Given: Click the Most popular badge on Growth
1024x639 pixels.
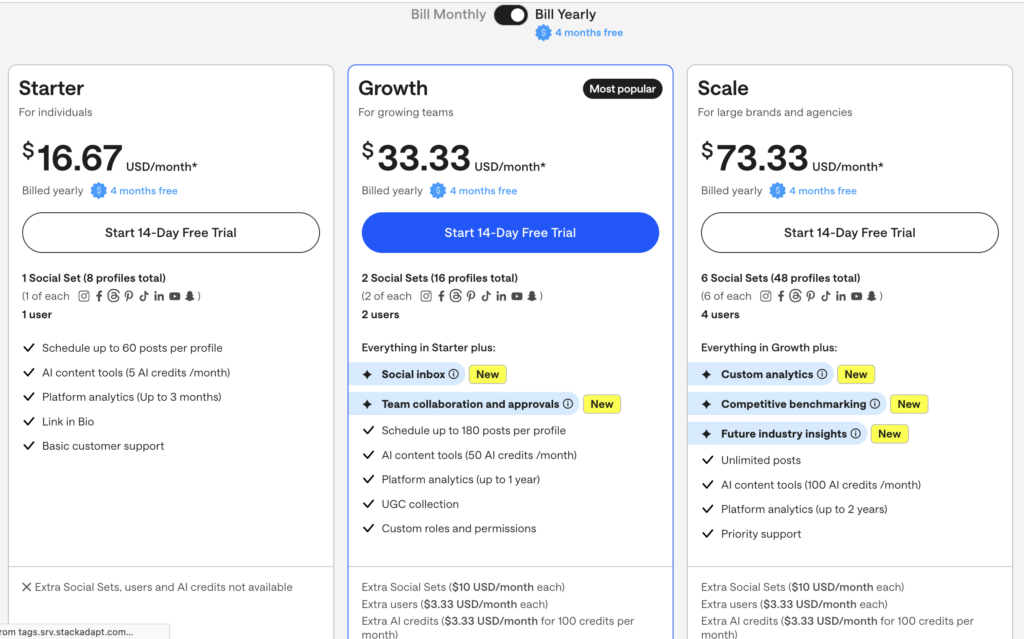Looking at the screenshot, I should pos(622,89).
